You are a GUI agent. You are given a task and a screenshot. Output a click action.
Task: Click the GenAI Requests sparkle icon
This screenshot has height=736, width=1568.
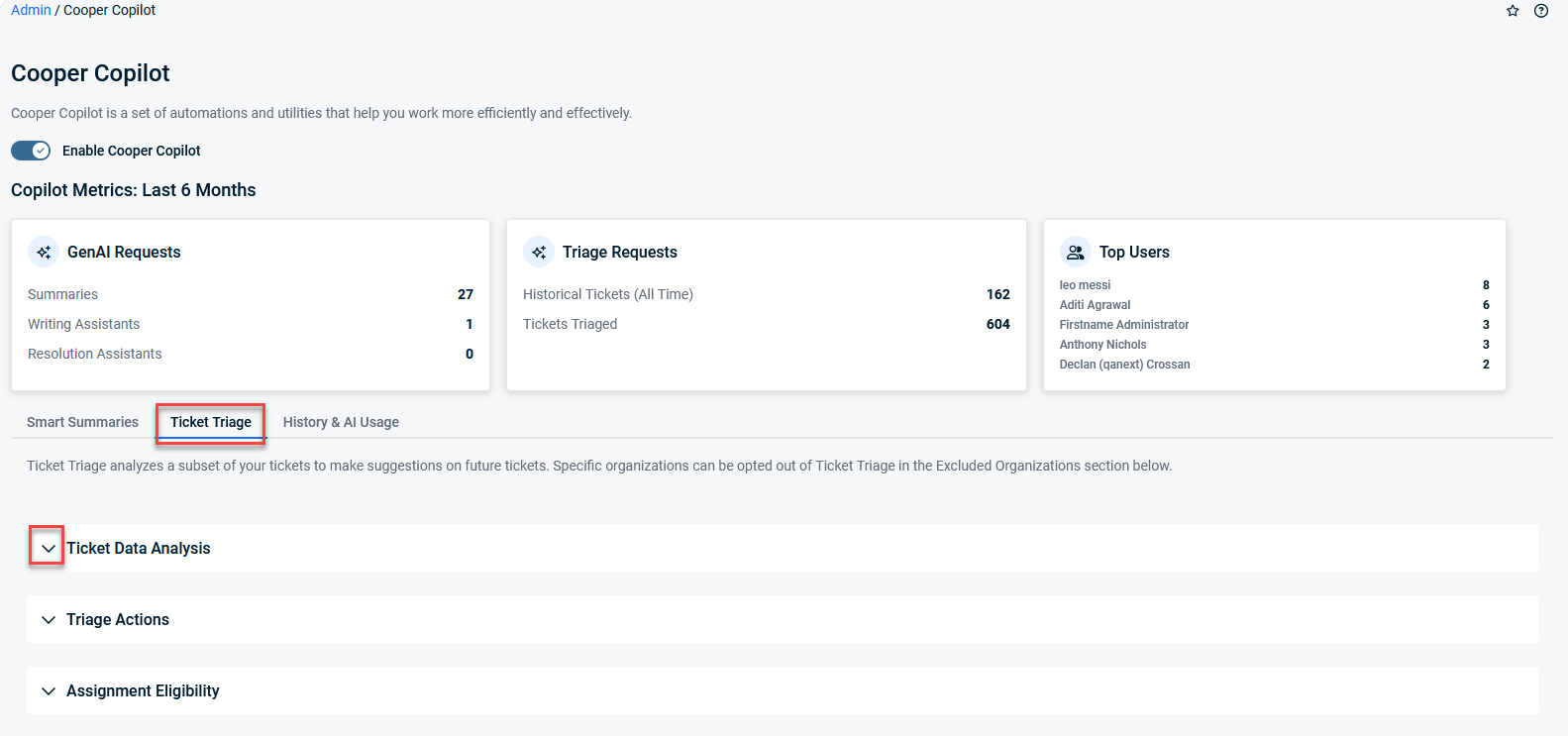pos(44,253)
